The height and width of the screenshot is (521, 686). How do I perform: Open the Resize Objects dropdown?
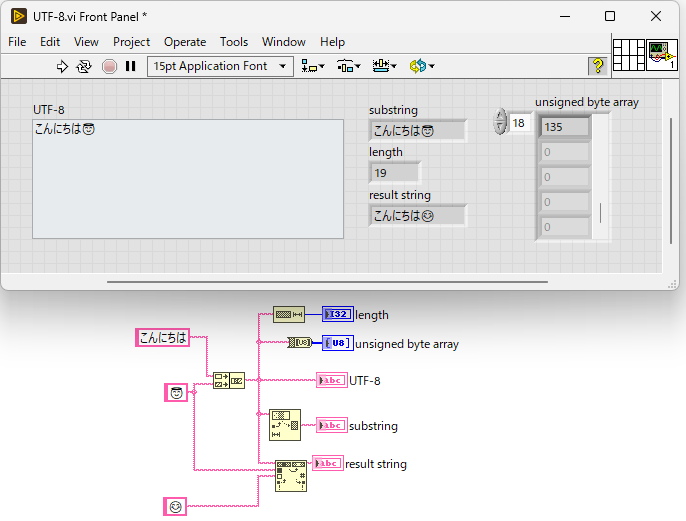tap(384, 66)
